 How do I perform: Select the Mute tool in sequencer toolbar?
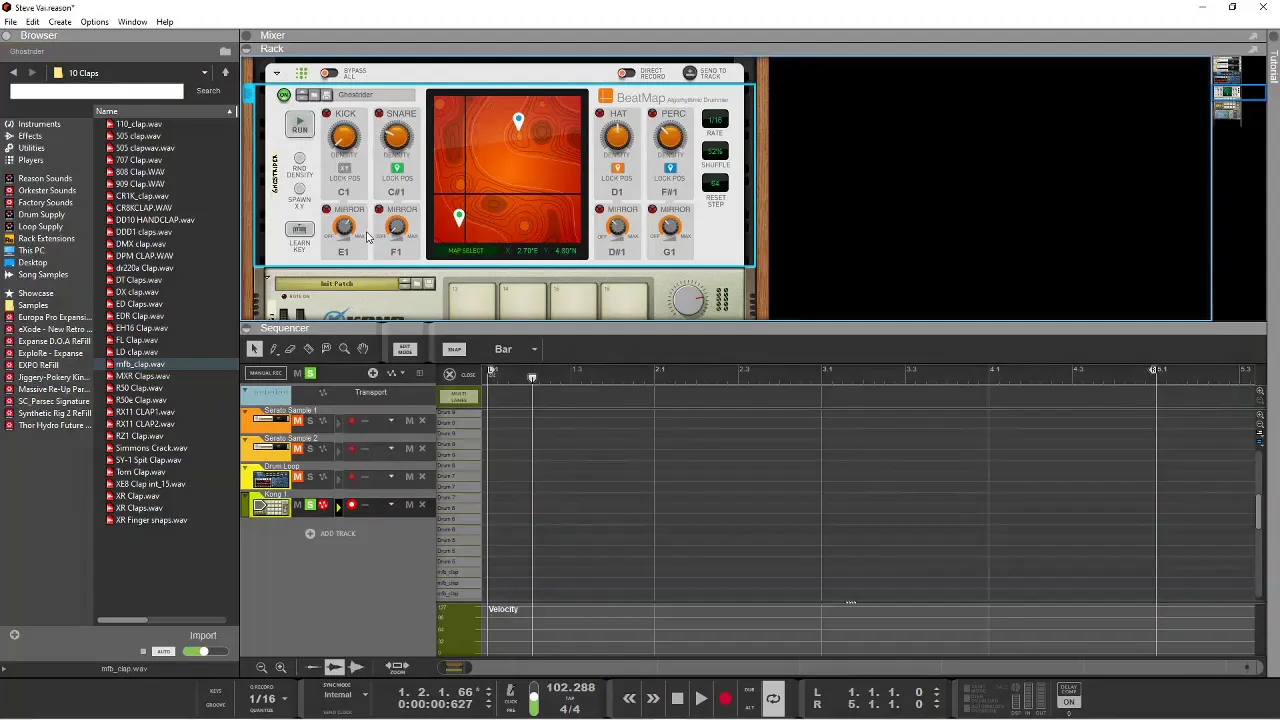pos(326,349)
